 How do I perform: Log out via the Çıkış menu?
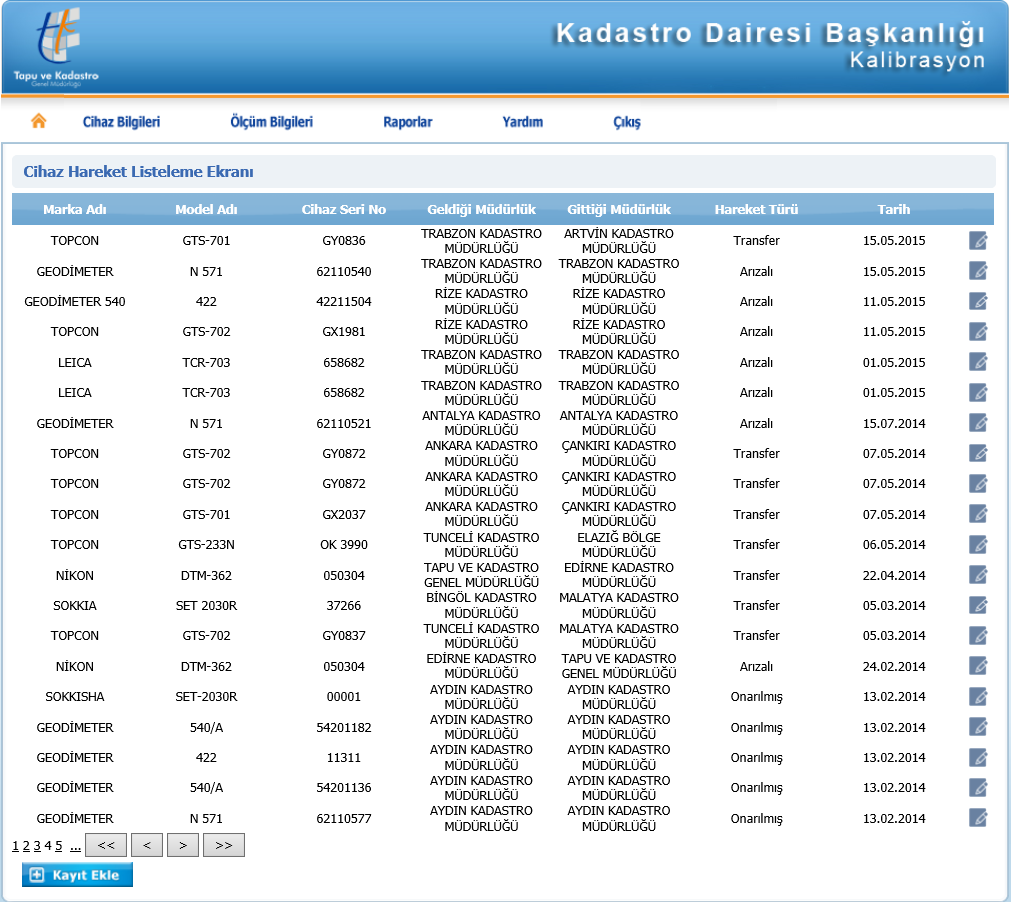click(626, 122)
